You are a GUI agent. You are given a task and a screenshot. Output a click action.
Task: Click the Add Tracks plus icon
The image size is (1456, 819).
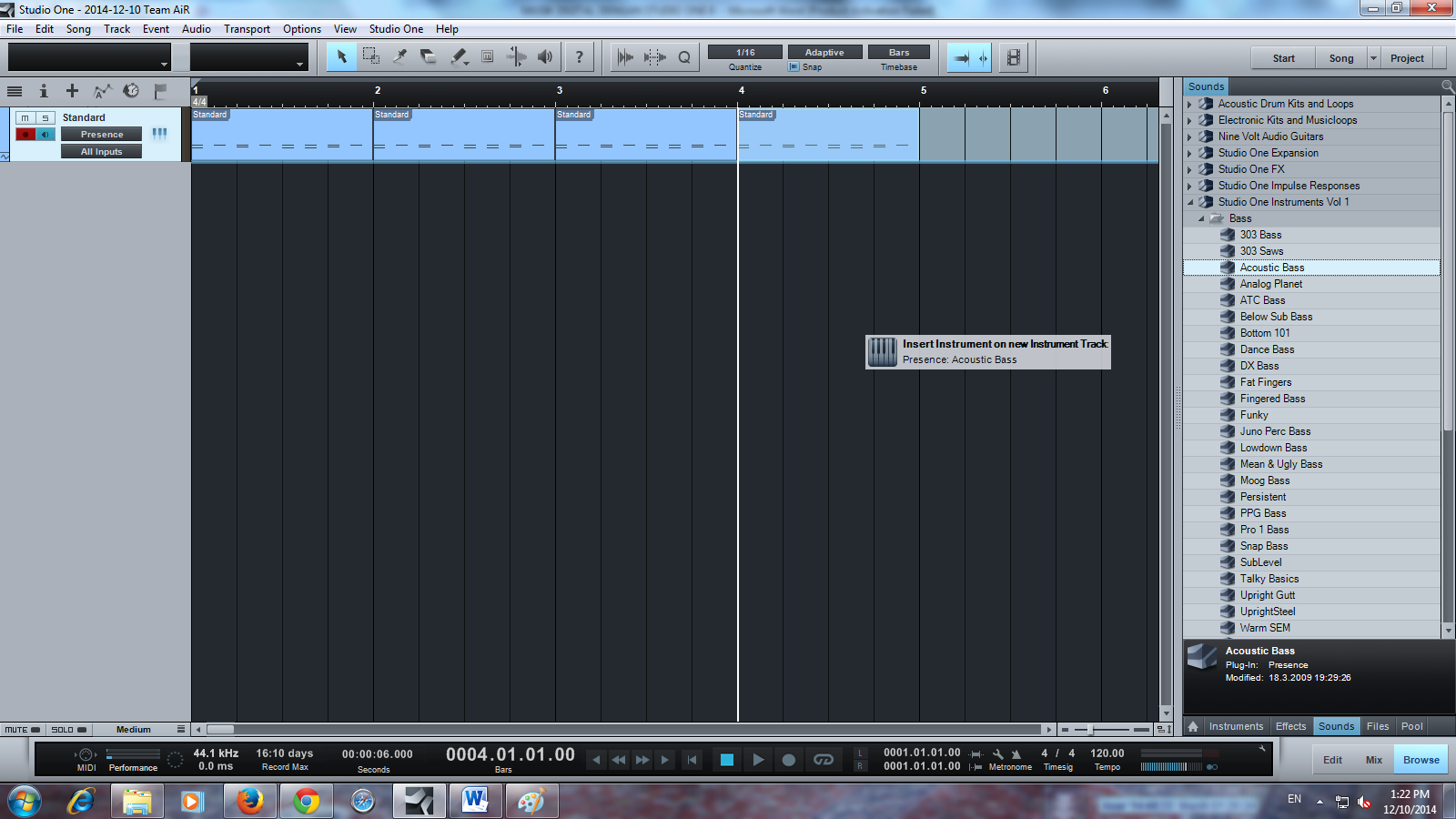click(72, 91)
